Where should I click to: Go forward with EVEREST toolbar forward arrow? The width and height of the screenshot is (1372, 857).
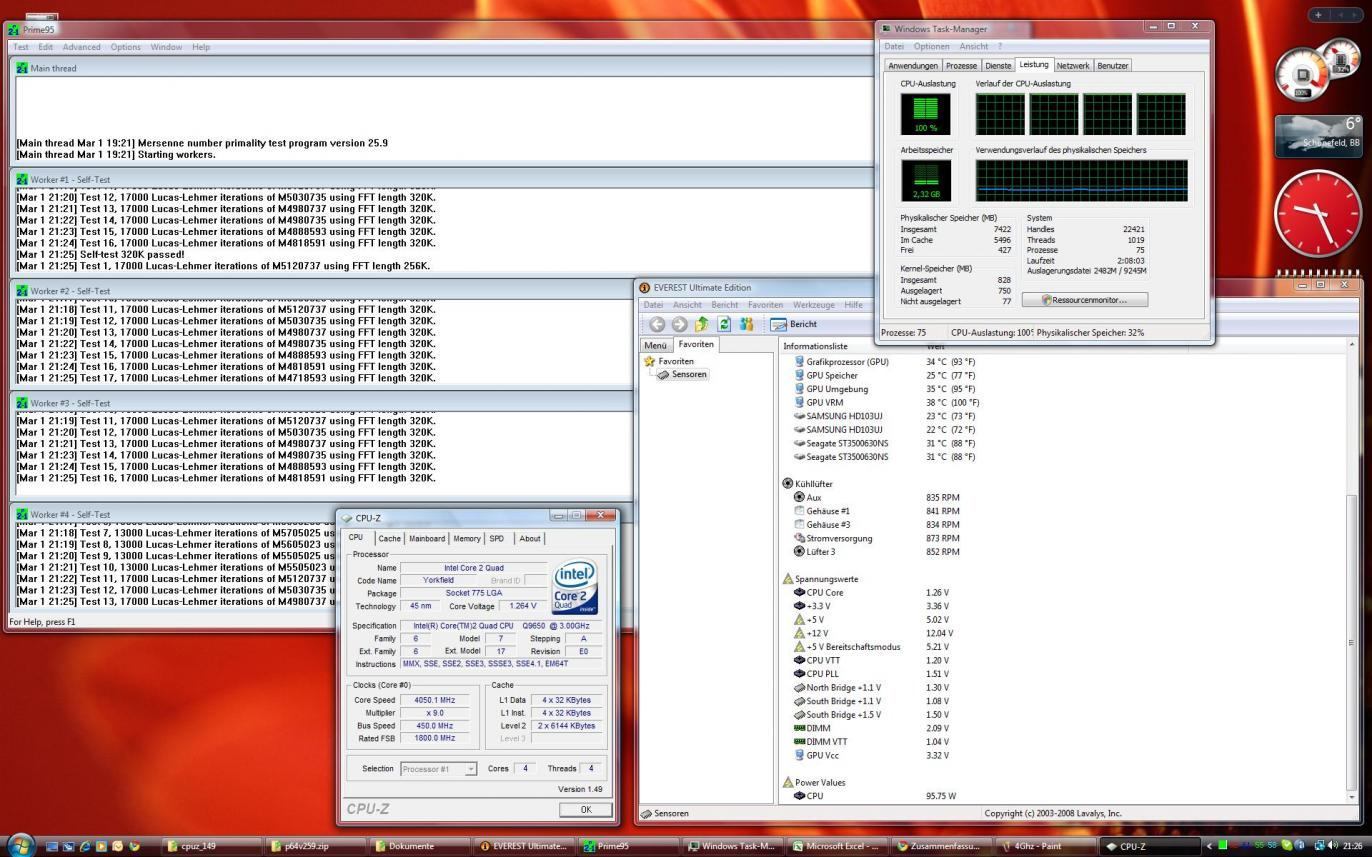point(679,324)
